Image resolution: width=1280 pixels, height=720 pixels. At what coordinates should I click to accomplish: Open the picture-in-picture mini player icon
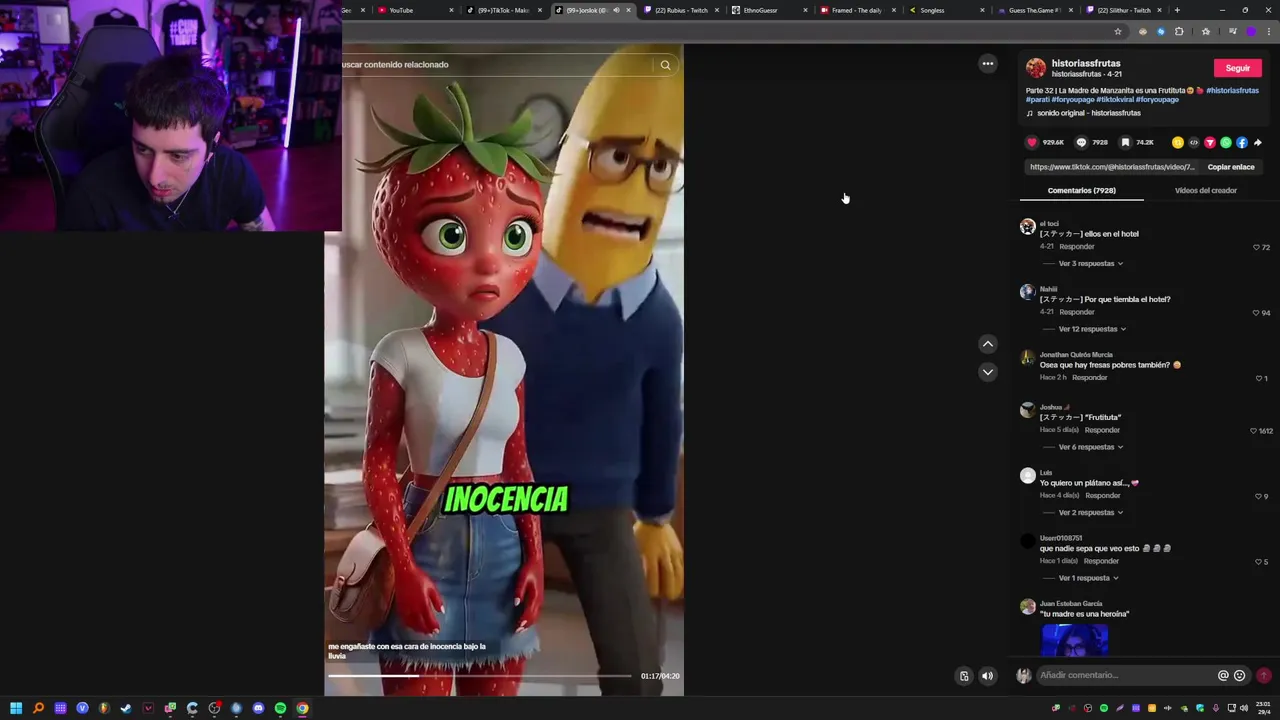tap(964, 676)
